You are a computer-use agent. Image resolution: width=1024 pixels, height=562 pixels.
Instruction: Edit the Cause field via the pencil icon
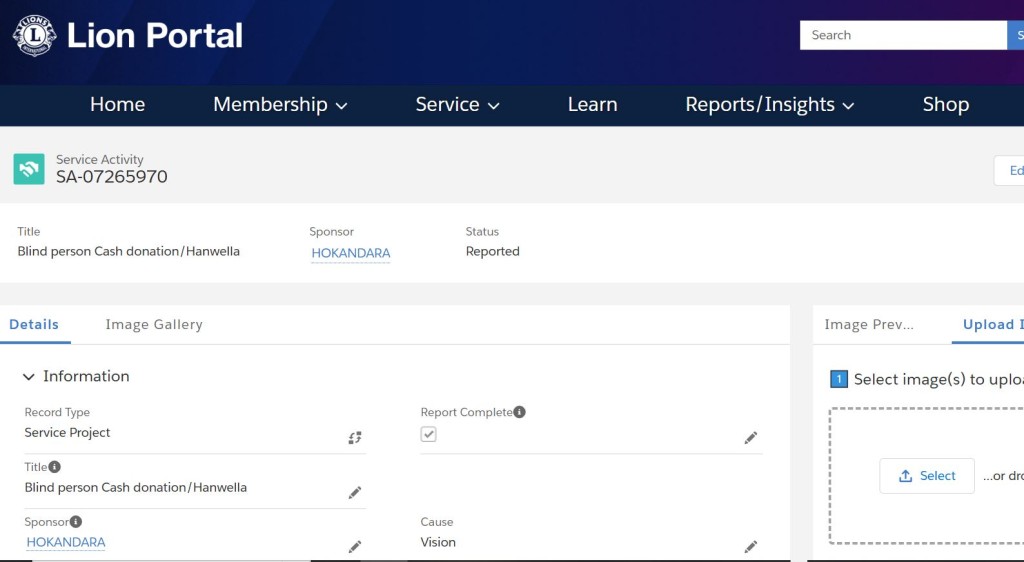coord(750,547)
